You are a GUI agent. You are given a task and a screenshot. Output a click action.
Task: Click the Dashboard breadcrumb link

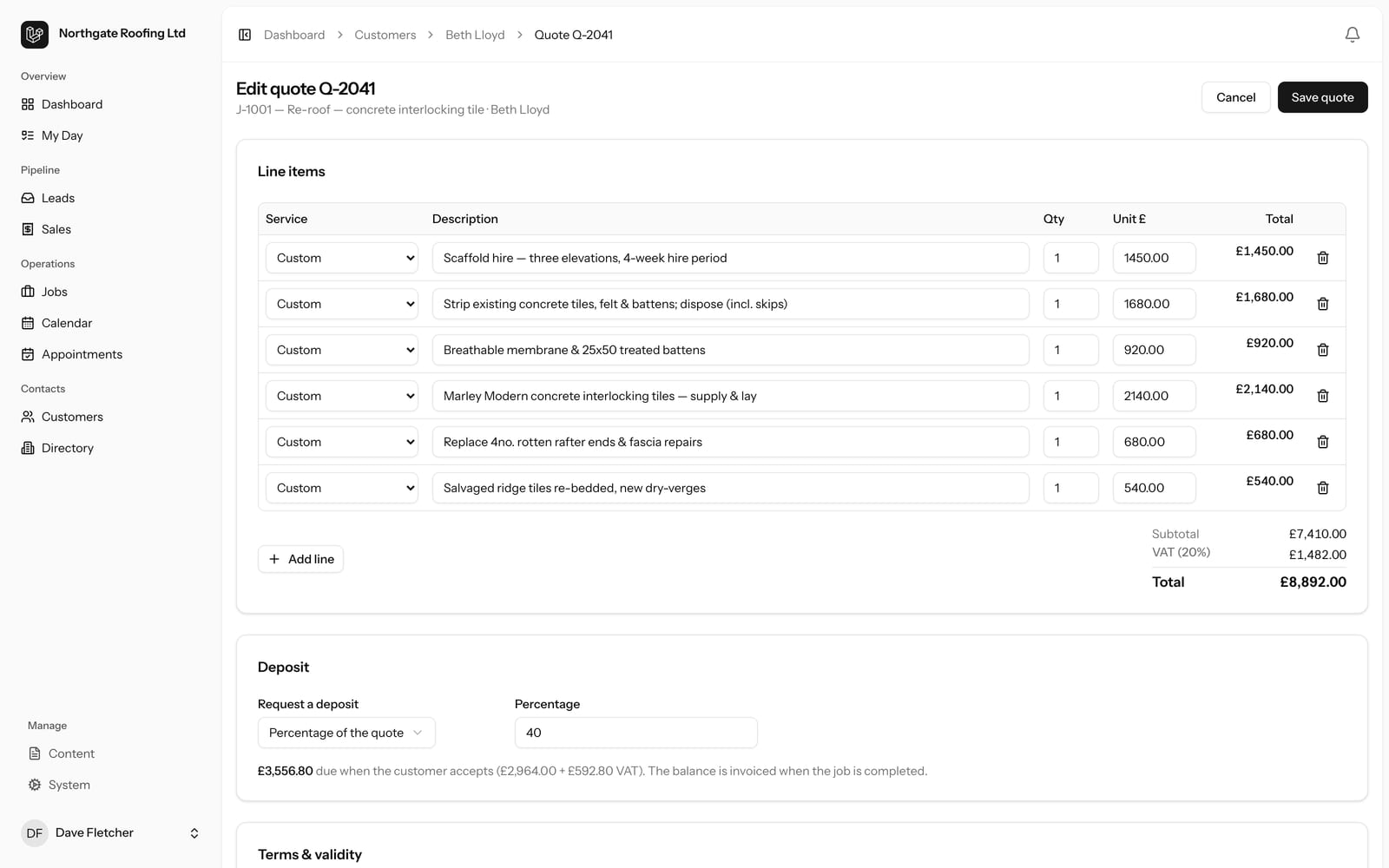294,35
